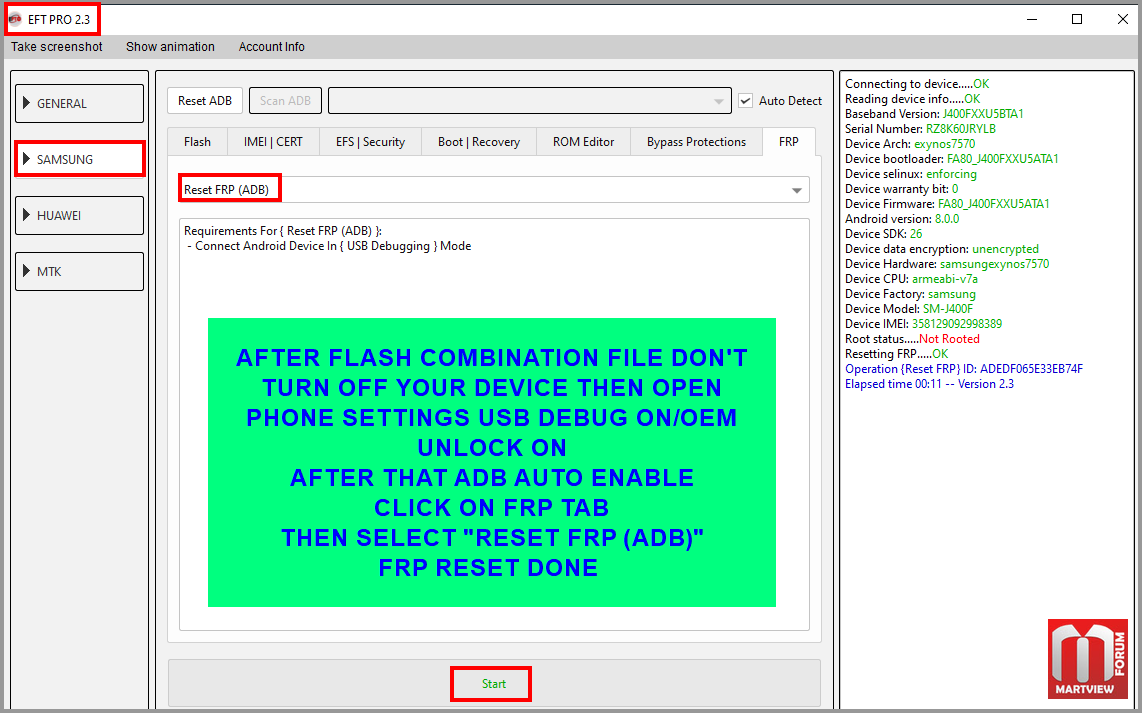Screen dimensions: 1142x713
Task: Click 'Root status.....Not Rooted' log line
Action: [912, 339]
